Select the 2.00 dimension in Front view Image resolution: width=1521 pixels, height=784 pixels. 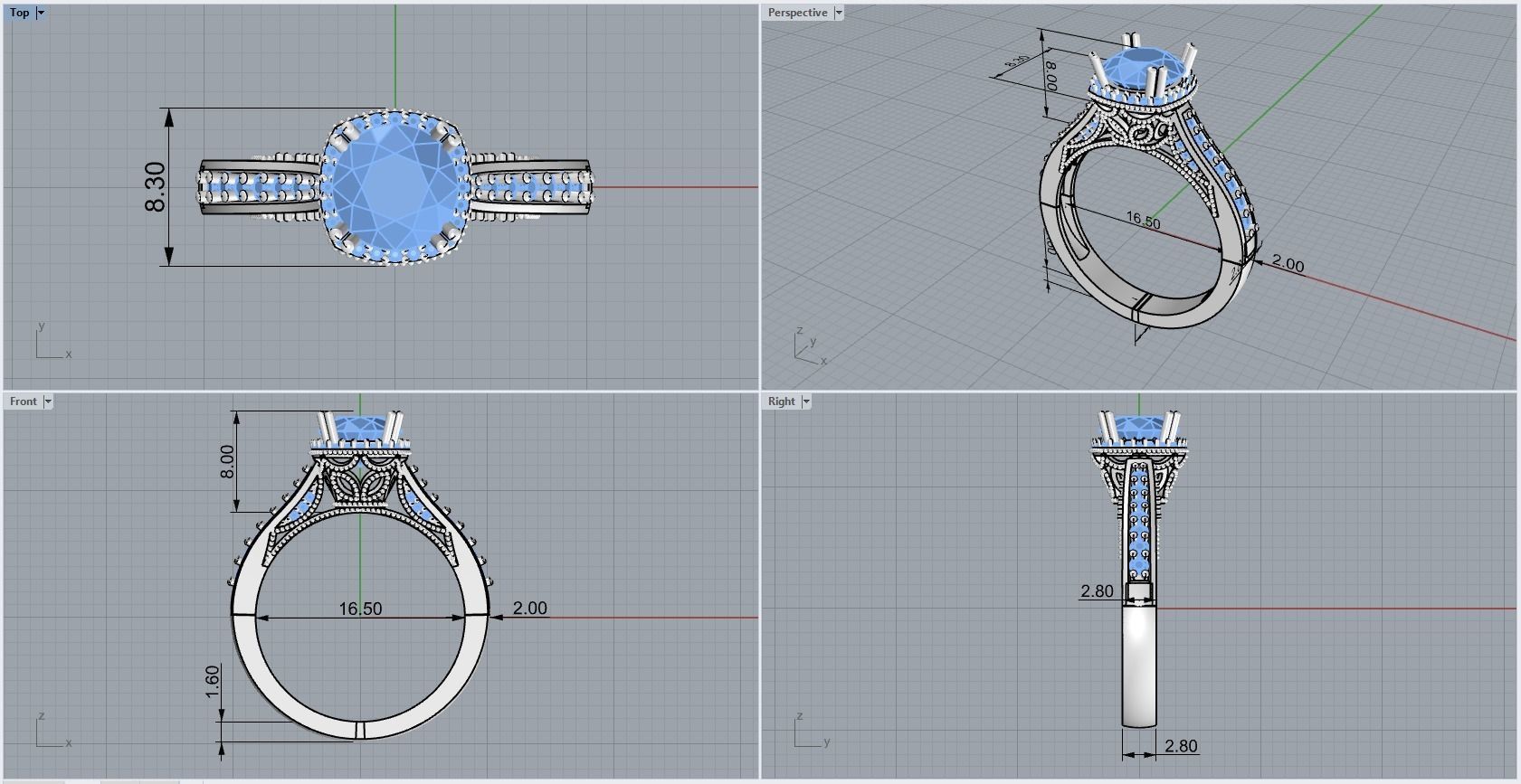click(529, 609)
